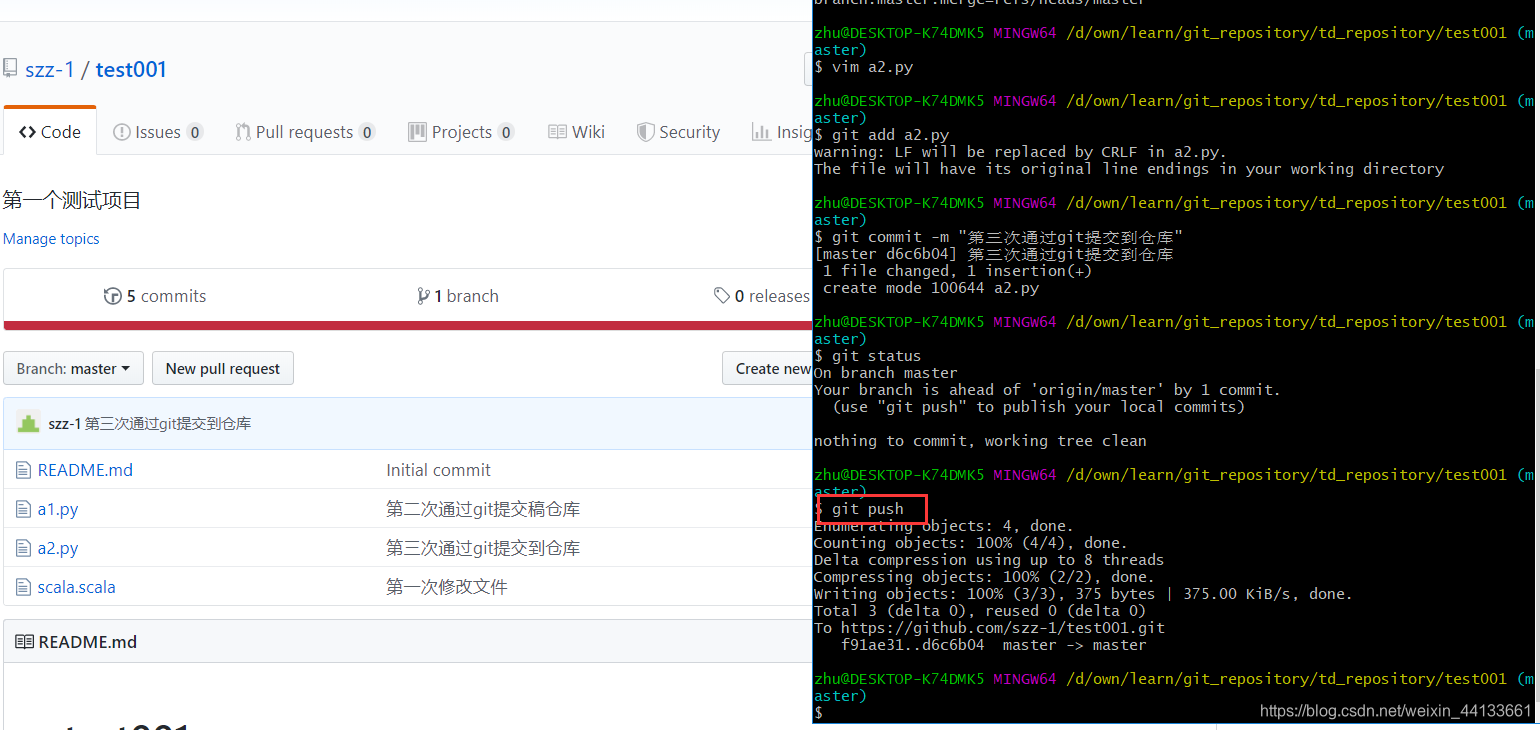Image resolution: width=1540 pixels, height=730 pixels.
Task: Click the Insights graph icon
Action: tap(760, 132)
